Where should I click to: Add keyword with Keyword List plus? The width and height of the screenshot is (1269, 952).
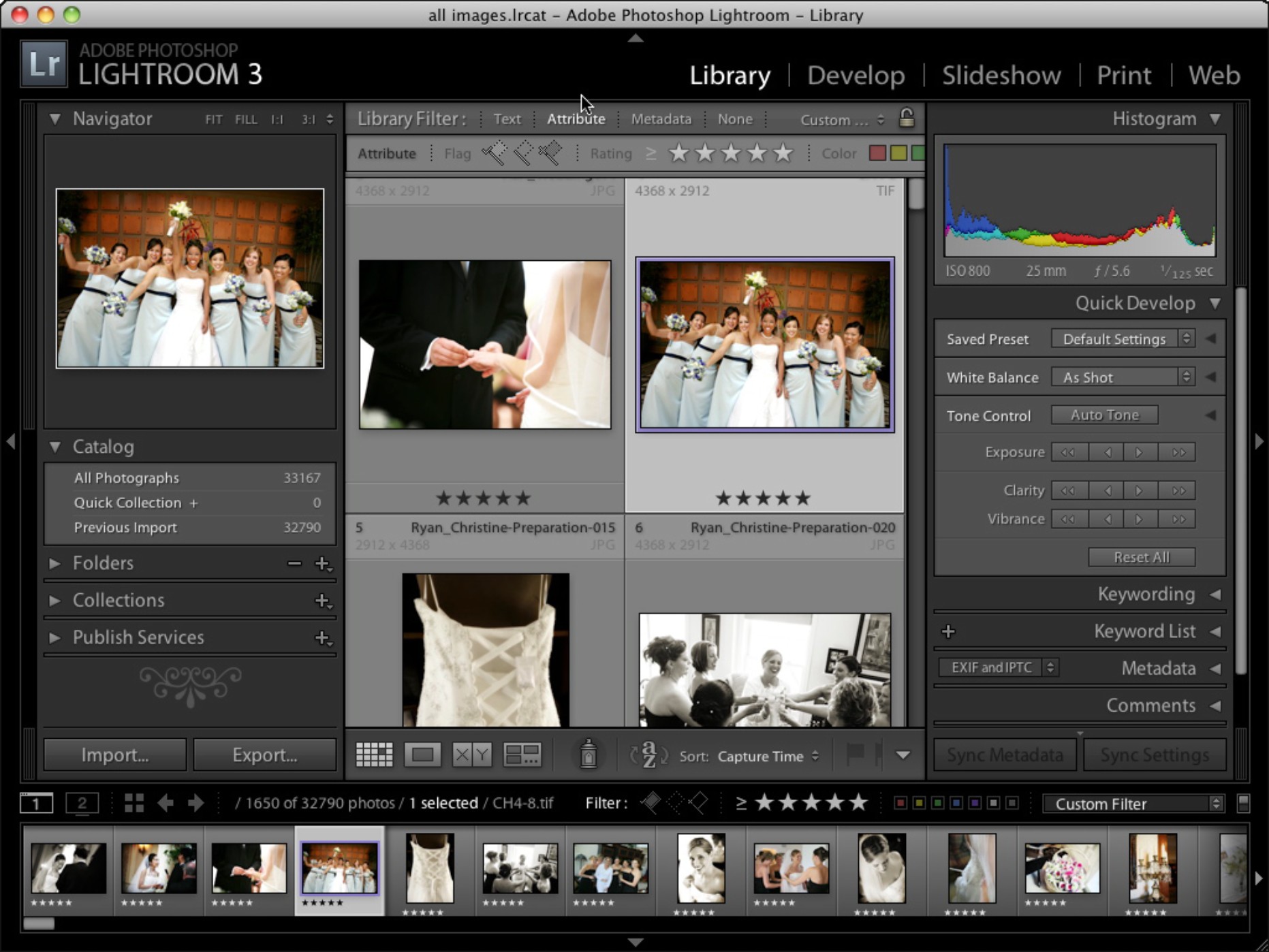948,631
